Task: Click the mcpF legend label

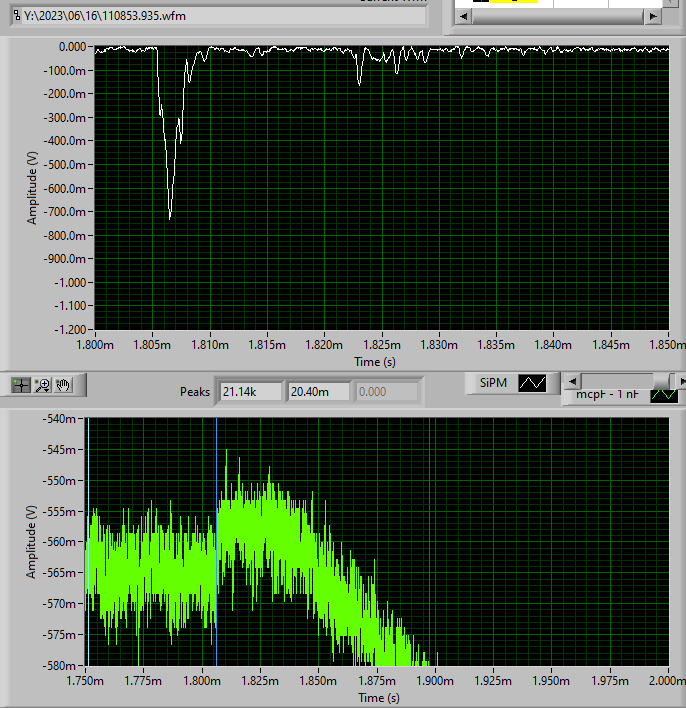Action: (607, 396)
